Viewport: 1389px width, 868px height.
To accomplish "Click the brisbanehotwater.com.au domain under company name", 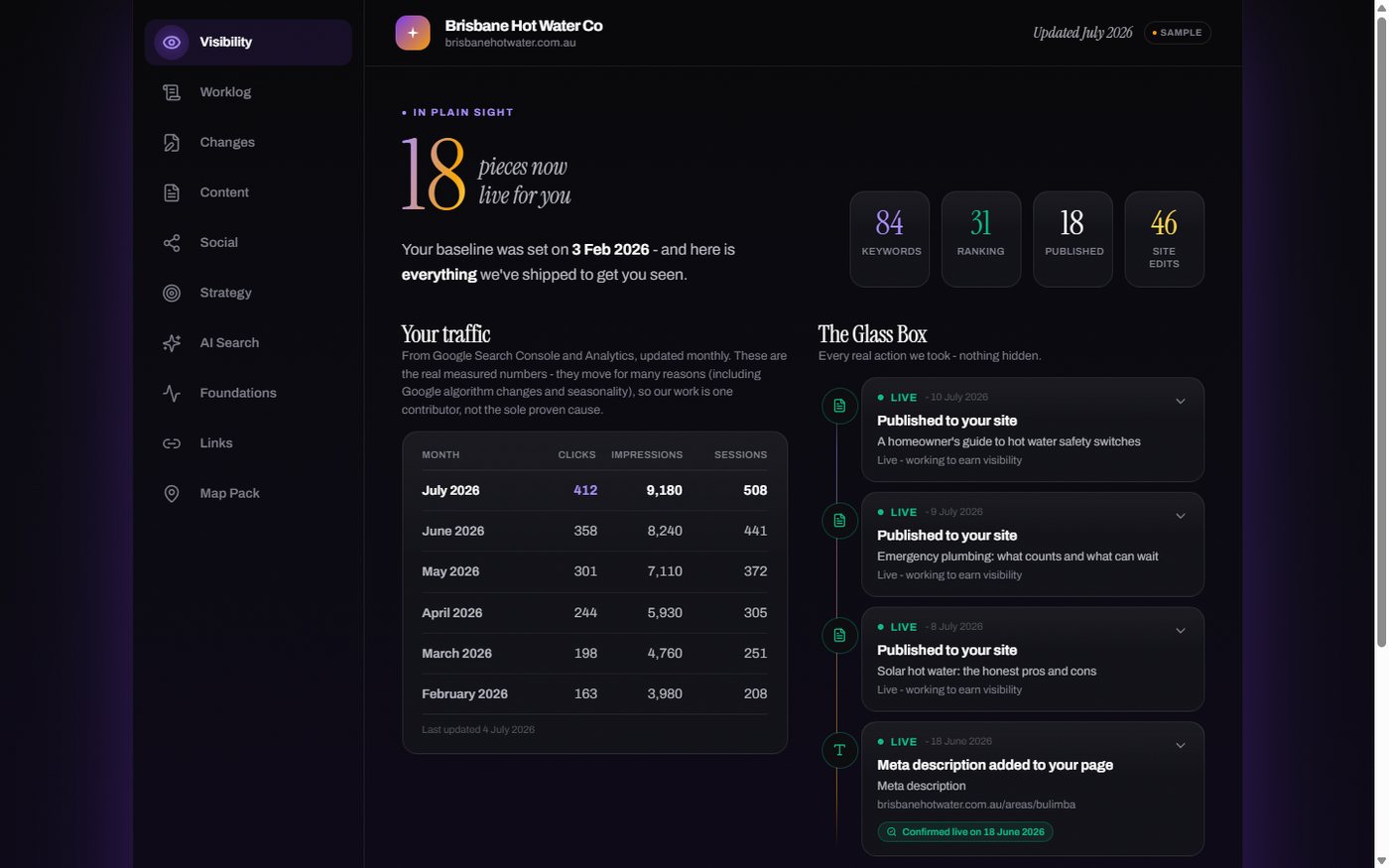I will coord(510,43).
